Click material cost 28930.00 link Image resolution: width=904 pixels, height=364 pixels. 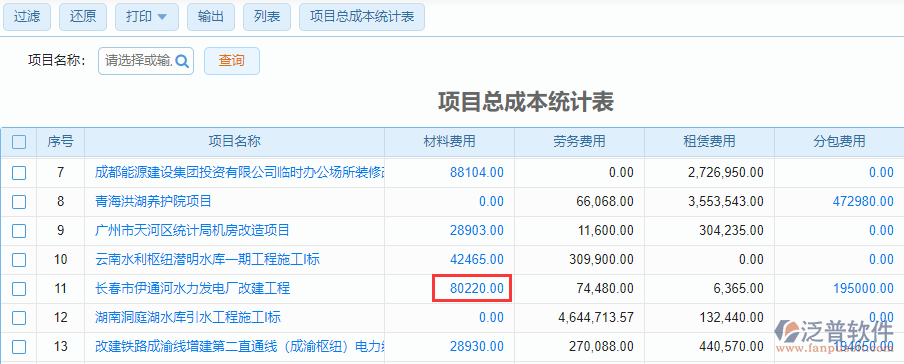[477, 347]
